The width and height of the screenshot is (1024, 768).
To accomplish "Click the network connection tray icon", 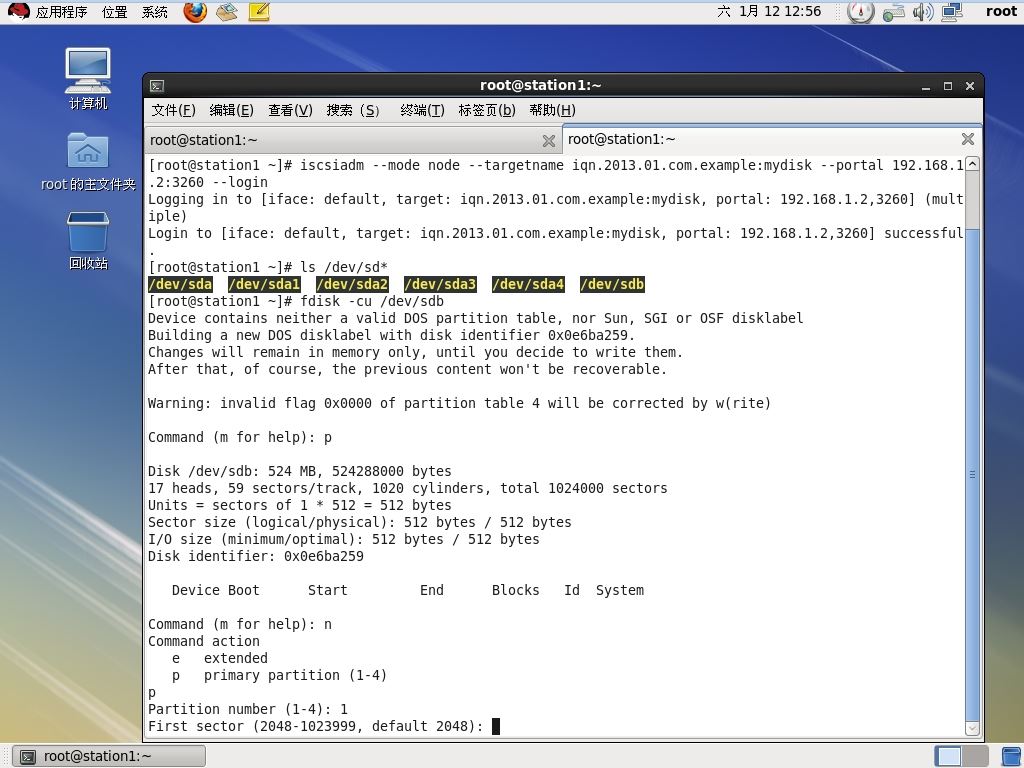I will pos(893,12).
